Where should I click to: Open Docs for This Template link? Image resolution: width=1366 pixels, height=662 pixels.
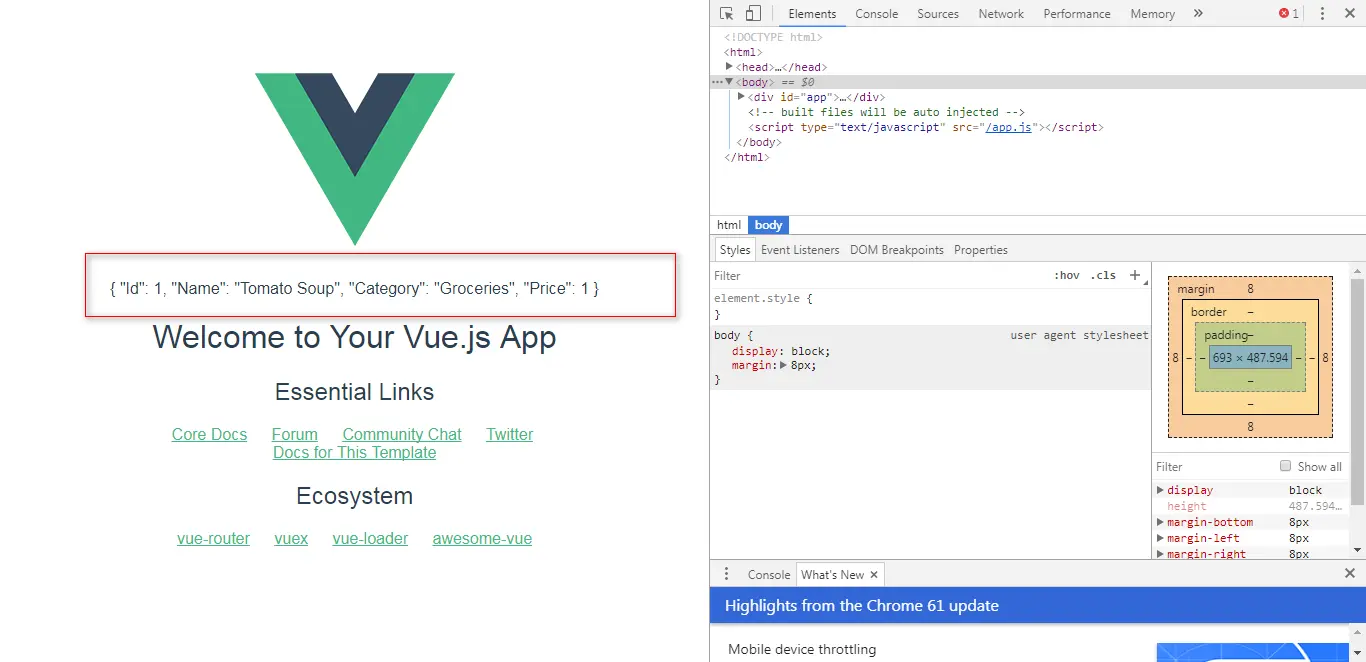(x=355, y=452)
